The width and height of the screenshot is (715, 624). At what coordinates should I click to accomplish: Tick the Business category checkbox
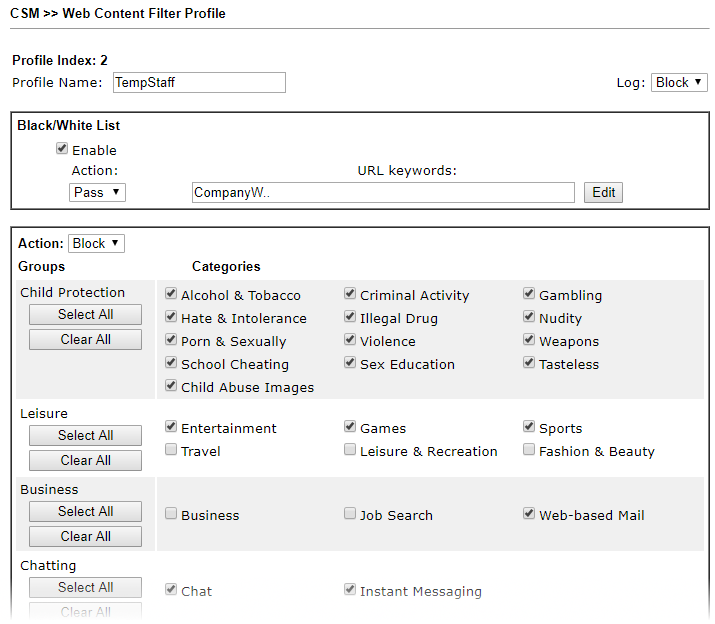coord(171,515)
